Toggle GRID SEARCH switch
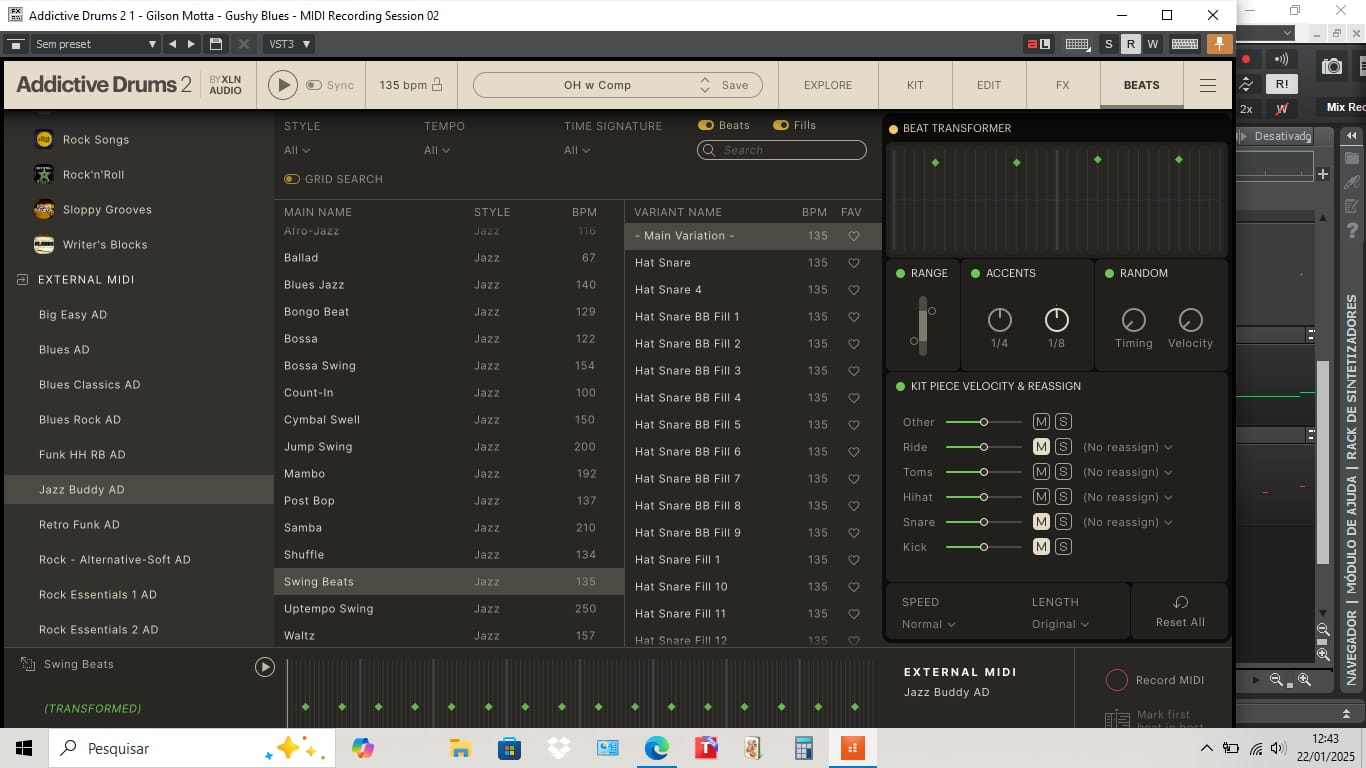Screen dimensions: 1366x768 pyautogui.click(x=292, y=179)
